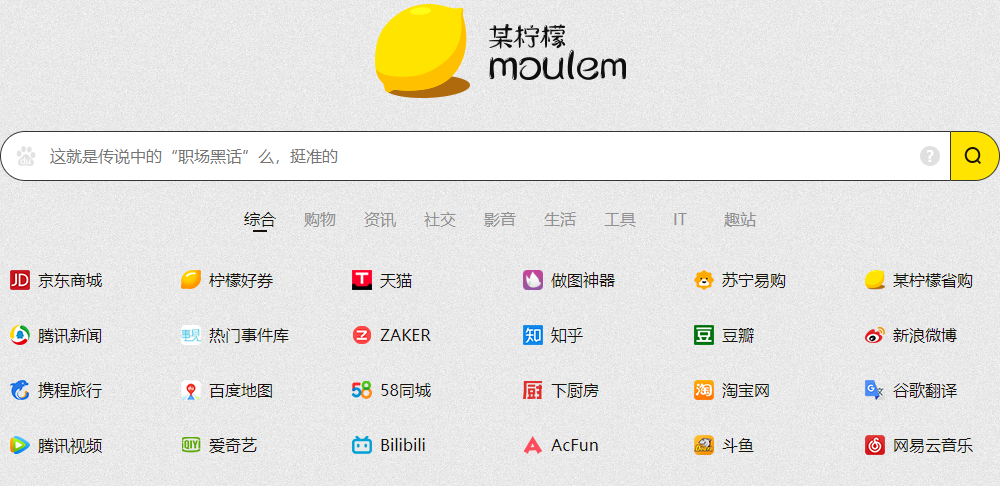Click the 58 icon beside 58同城
This screenshot has width=1000, height=486.
(362, 390)
